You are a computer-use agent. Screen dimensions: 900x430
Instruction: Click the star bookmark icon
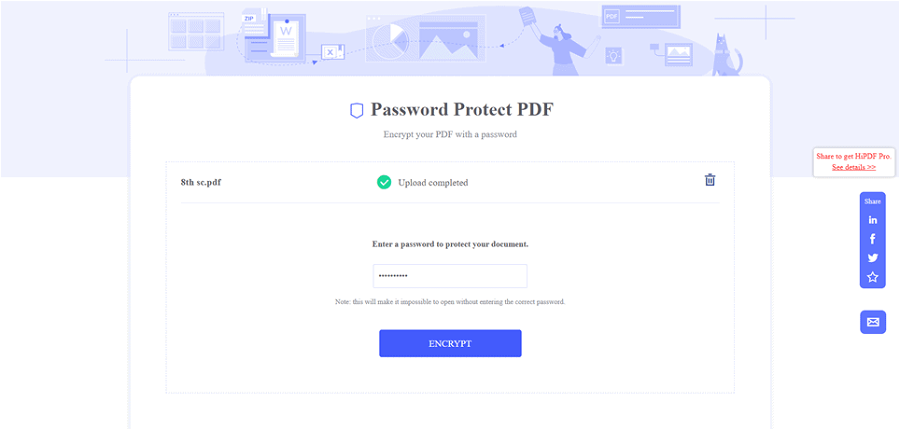click(x=872, y=277)
